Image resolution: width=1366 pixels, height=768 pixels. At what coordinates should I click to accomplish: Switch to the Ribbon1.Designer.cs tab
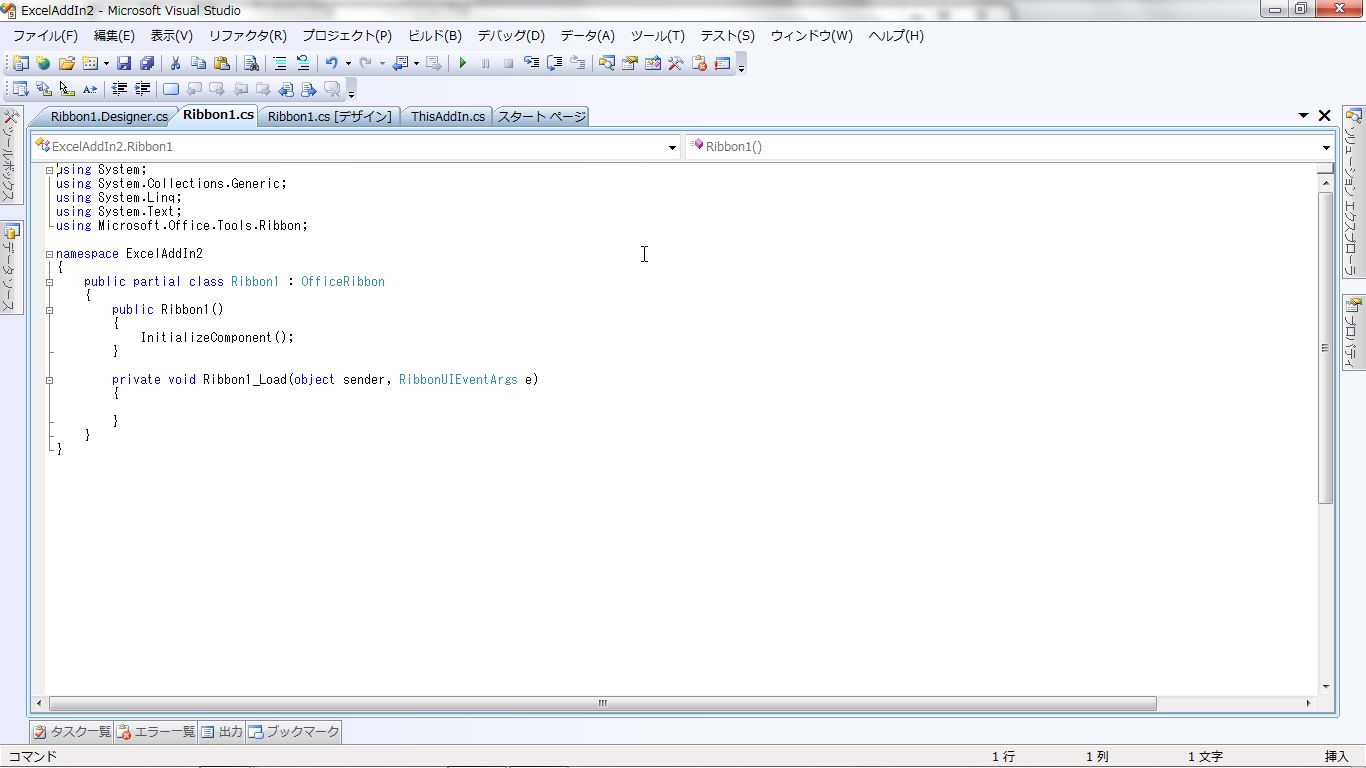[x=108, y=116]
